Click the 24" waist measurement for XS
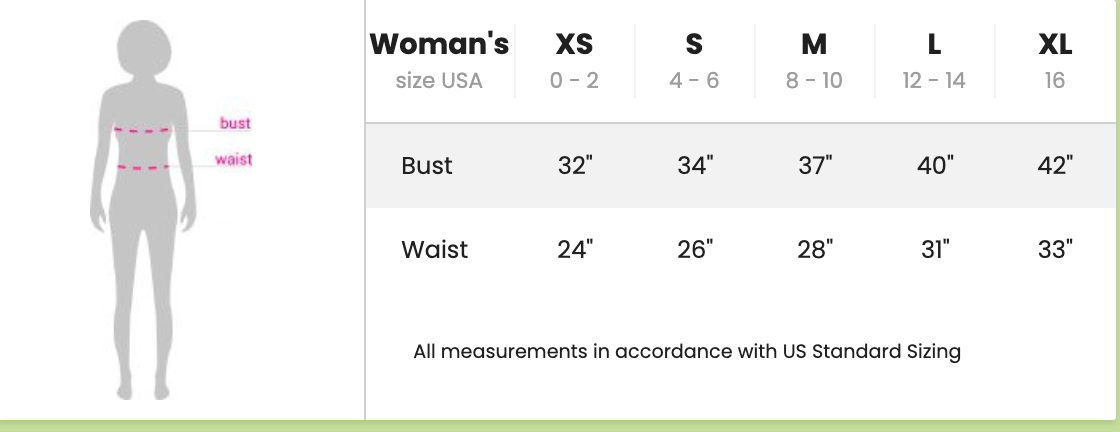The width and height of the screenshot is (1120, 432). coord(575,250)
